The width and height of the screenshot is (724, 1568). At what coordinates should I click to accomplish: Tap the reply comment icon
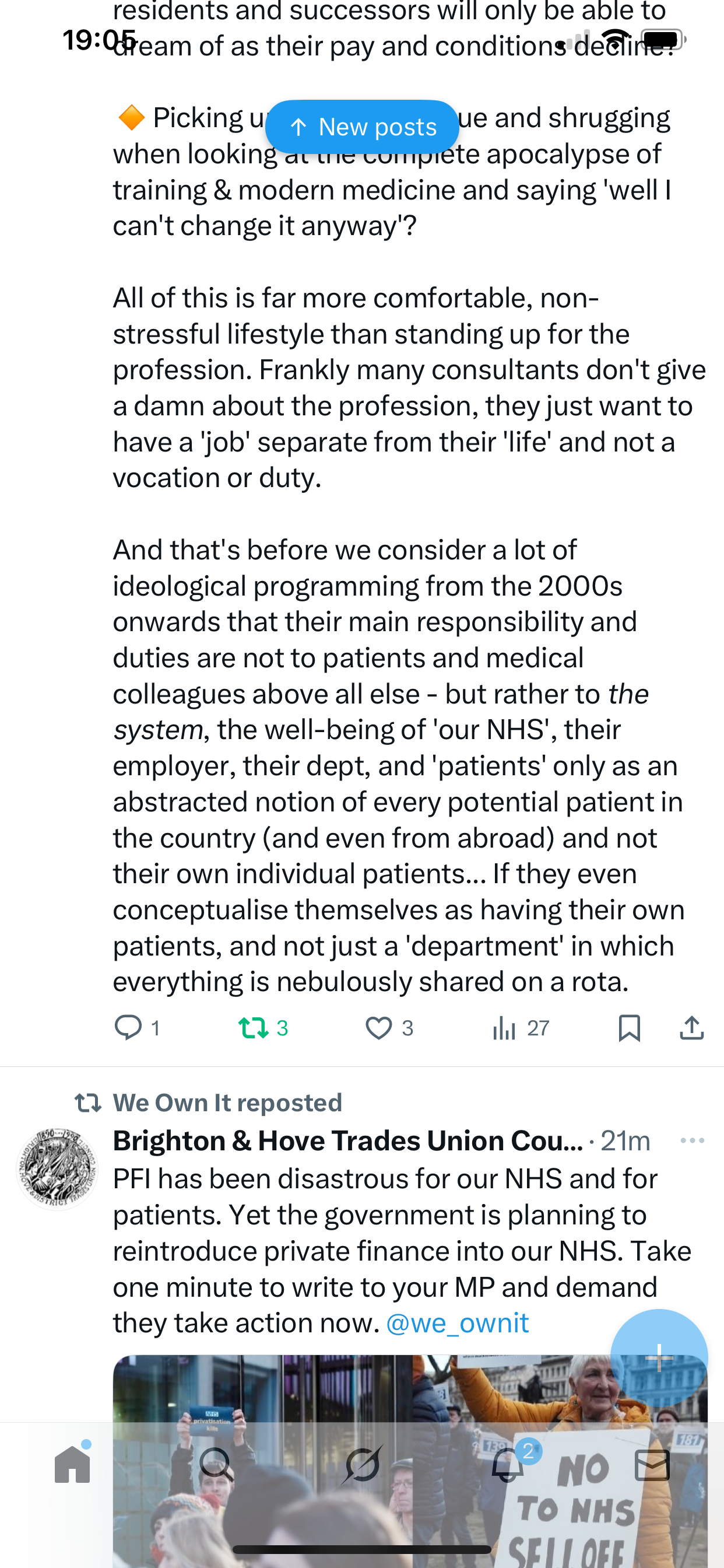(128, 1027)
